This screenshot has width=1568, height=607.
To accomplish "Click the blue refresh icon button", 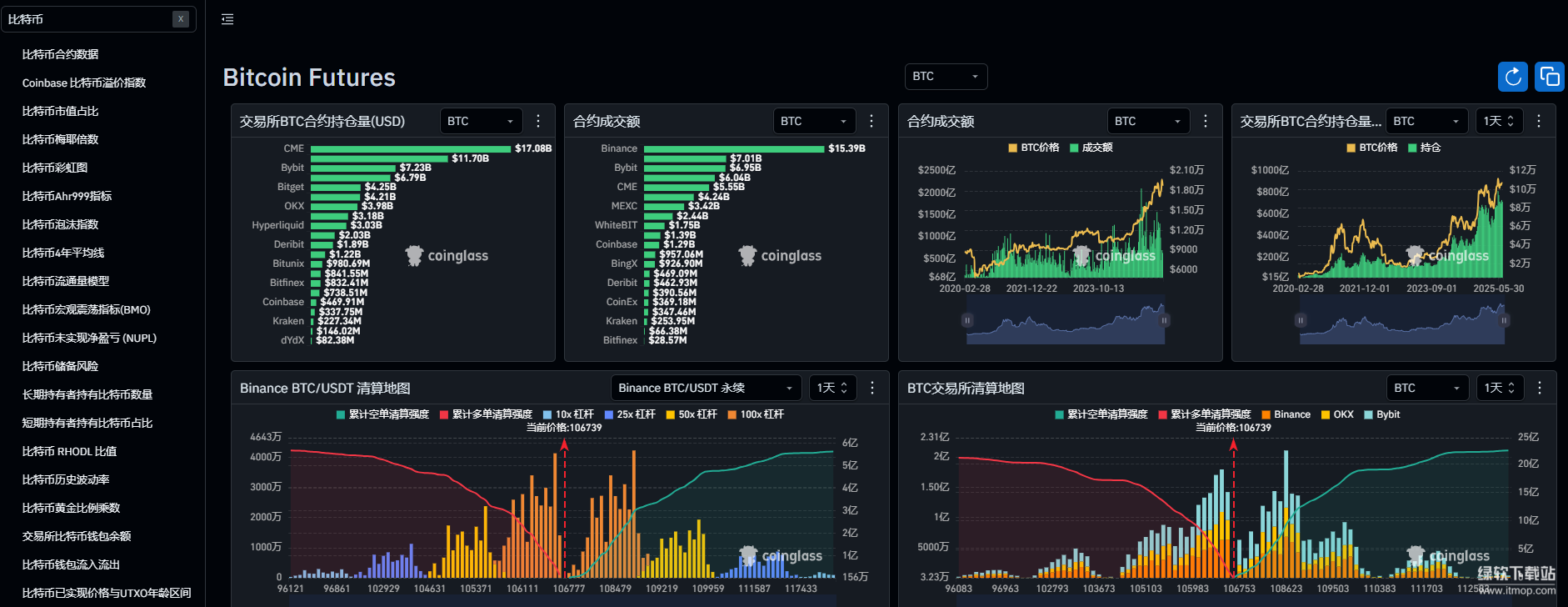I will pos(1513,77).
